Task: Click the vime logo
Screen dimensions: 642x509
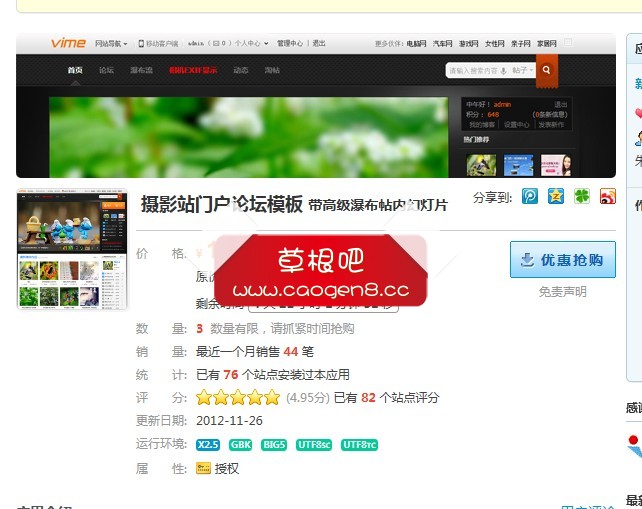Action: (x=68, y=43)
